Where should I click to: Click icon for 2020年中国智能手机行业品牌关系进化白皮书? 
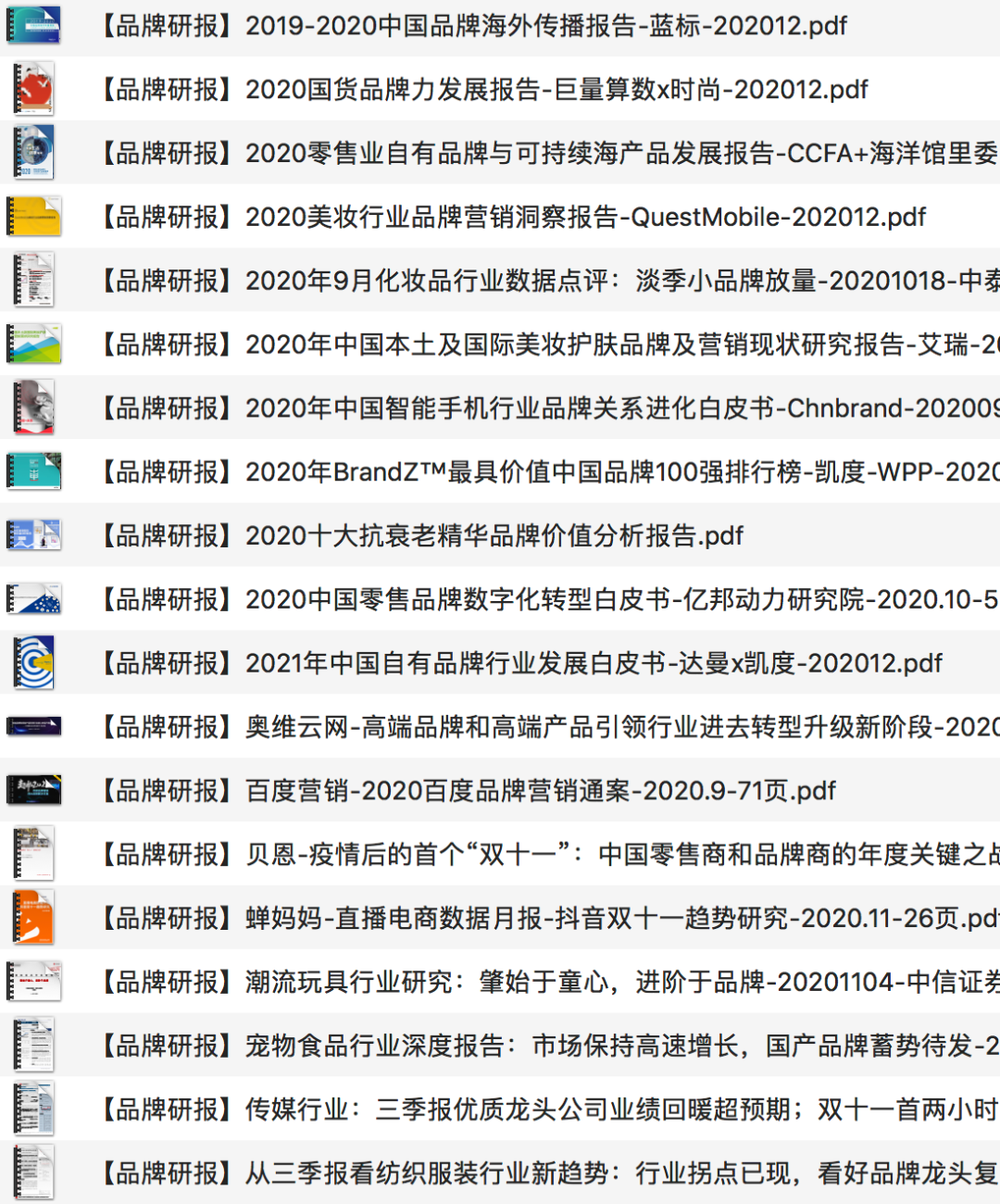pyautogui.click(x=33, y=408)
